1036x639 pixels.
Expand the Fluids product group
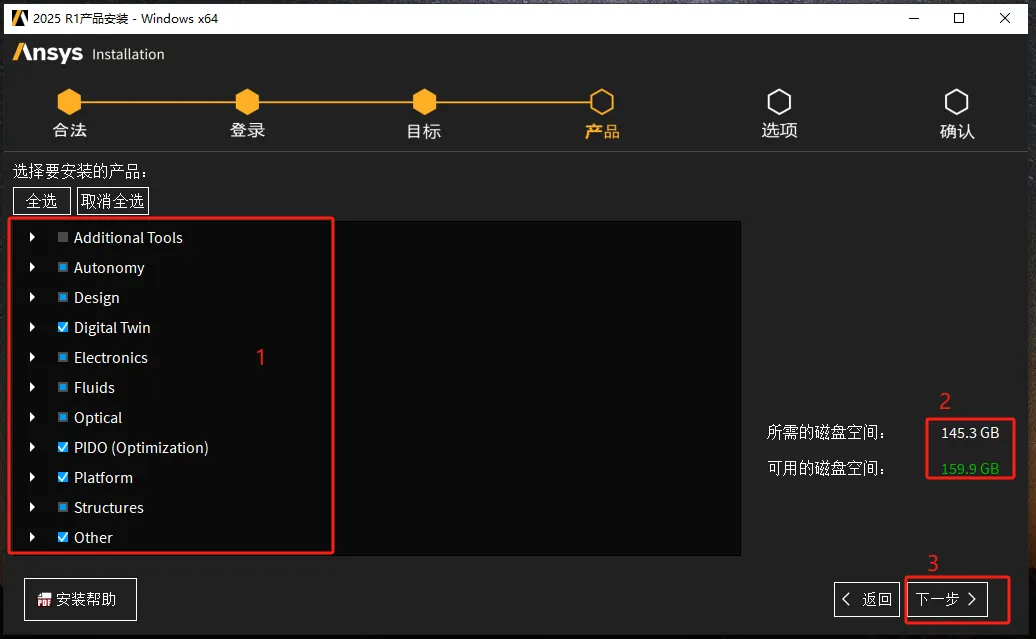(x=32, y=387)
